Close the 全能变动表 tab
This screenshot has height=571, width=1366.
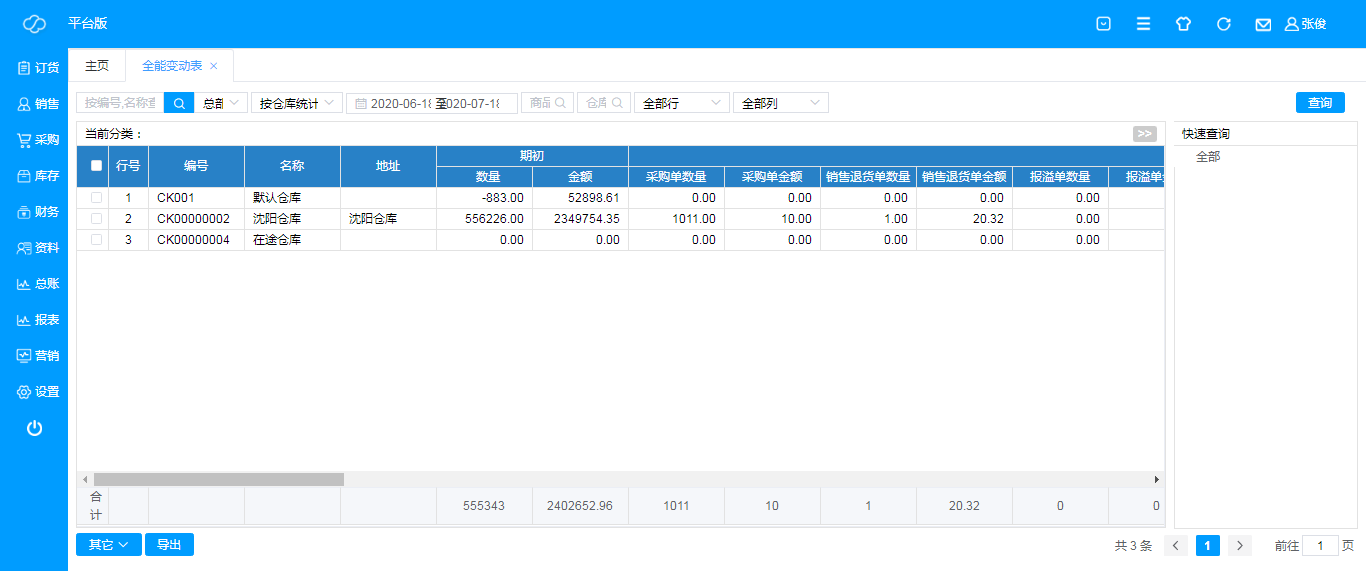pos(213,66)
